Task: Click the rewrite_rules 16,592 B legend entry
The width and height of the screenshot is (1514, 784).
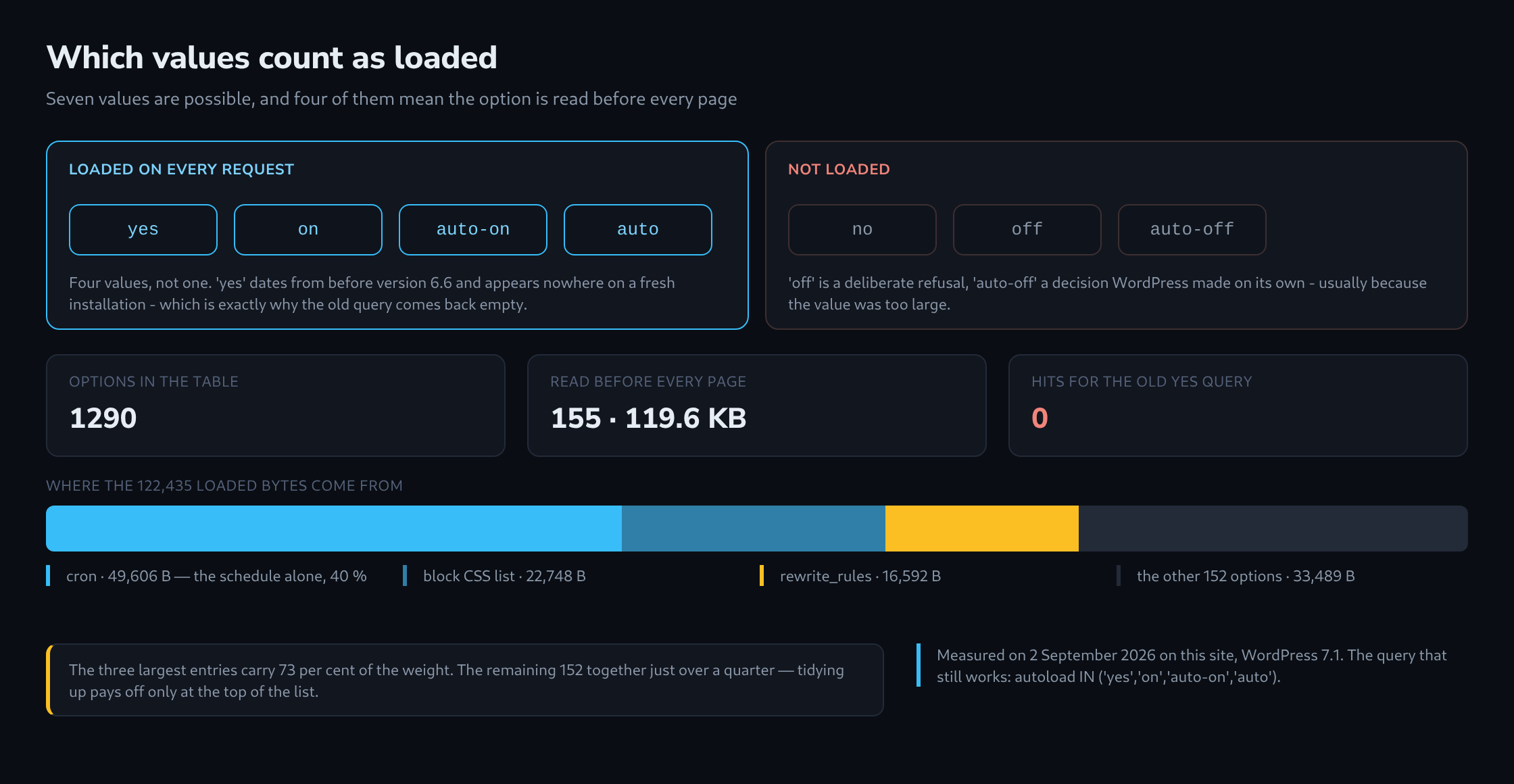Action: coord(850,576)
